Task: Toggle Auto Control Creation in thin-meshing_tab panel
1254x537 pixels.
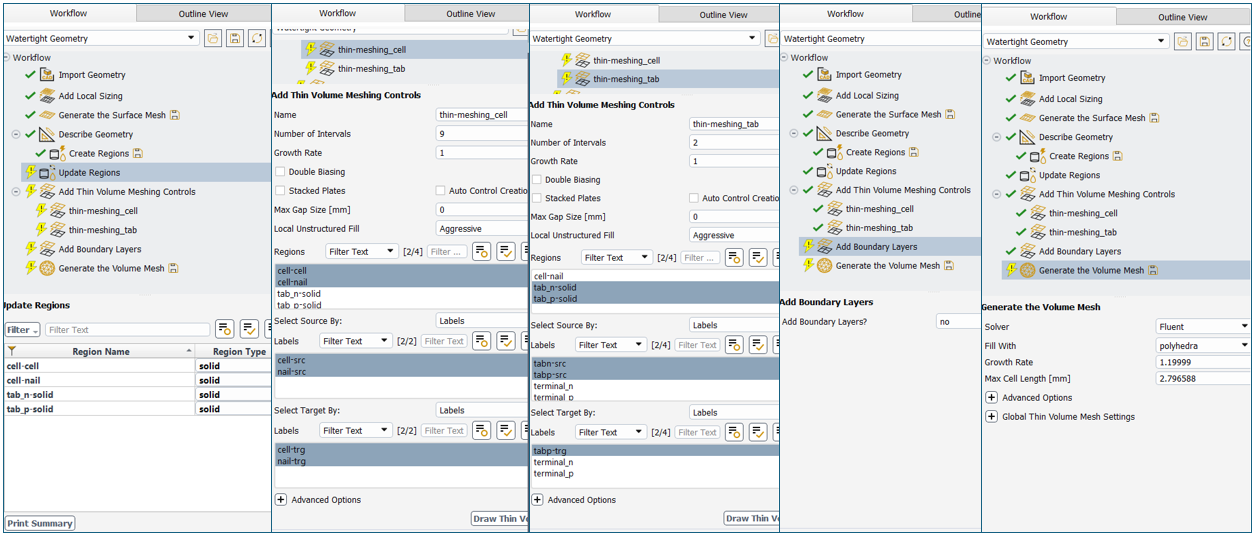Action: 694,198
